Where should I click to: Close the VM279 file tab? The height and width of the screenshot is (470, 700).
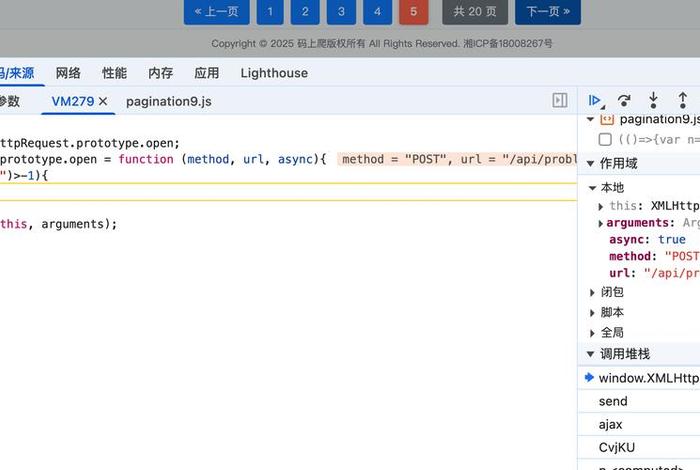click(x=103, y=101)
